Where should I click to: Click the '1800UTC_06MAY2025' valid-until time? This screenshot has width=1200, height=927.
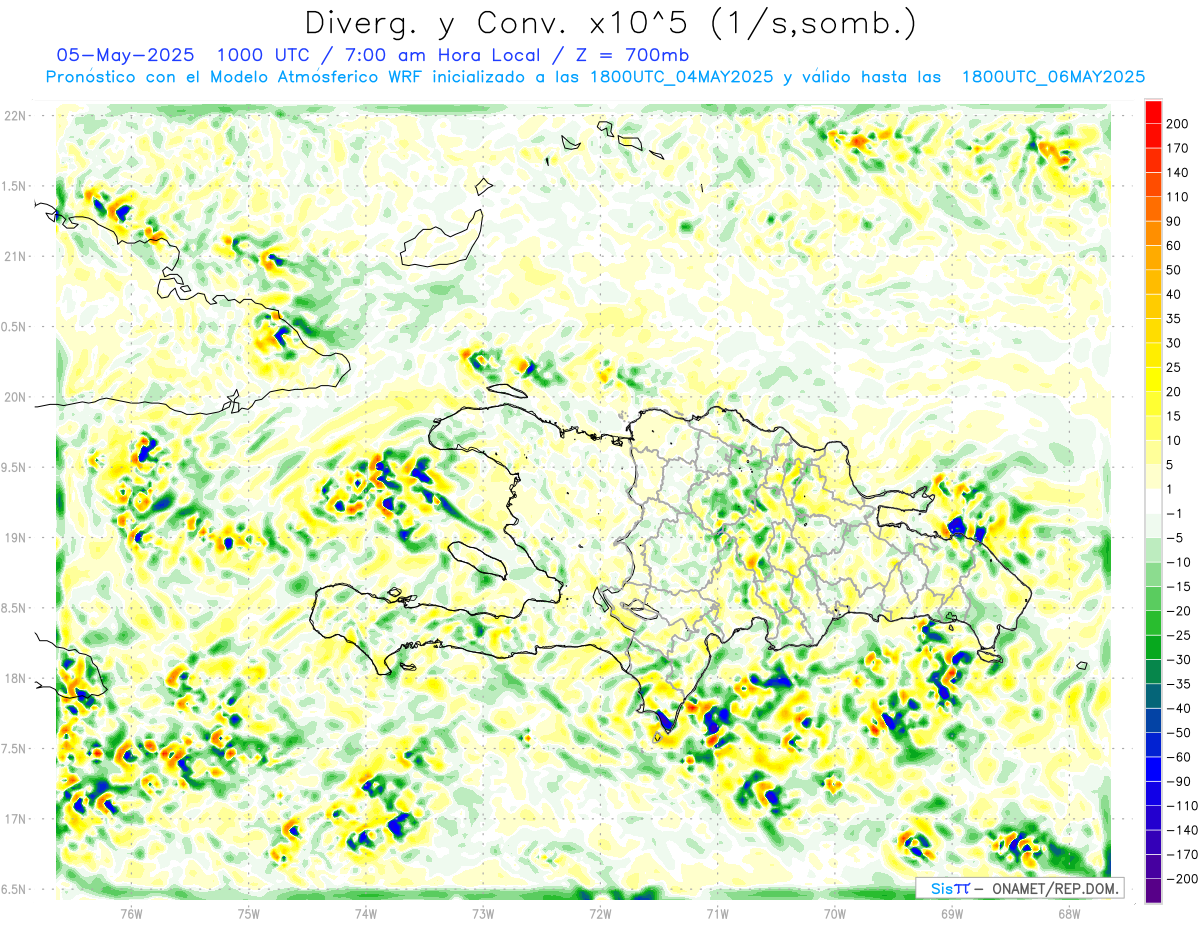click(x=1053, y=77)
